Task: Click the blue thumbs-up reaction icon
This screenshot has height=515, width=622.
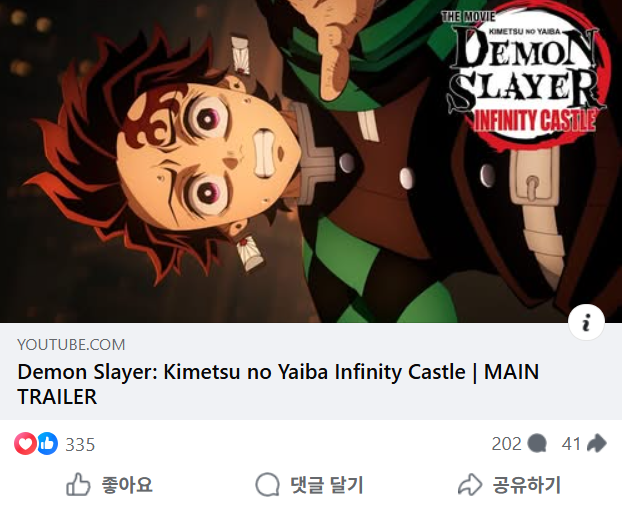Action: [47, 443]
